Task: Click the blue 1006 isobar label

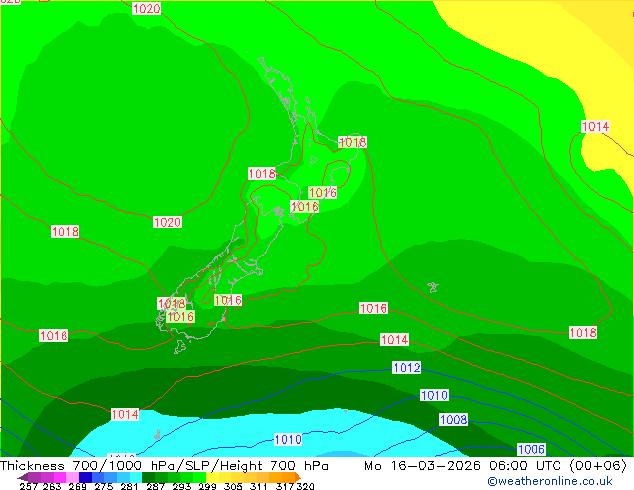Action: click(532, 449)
